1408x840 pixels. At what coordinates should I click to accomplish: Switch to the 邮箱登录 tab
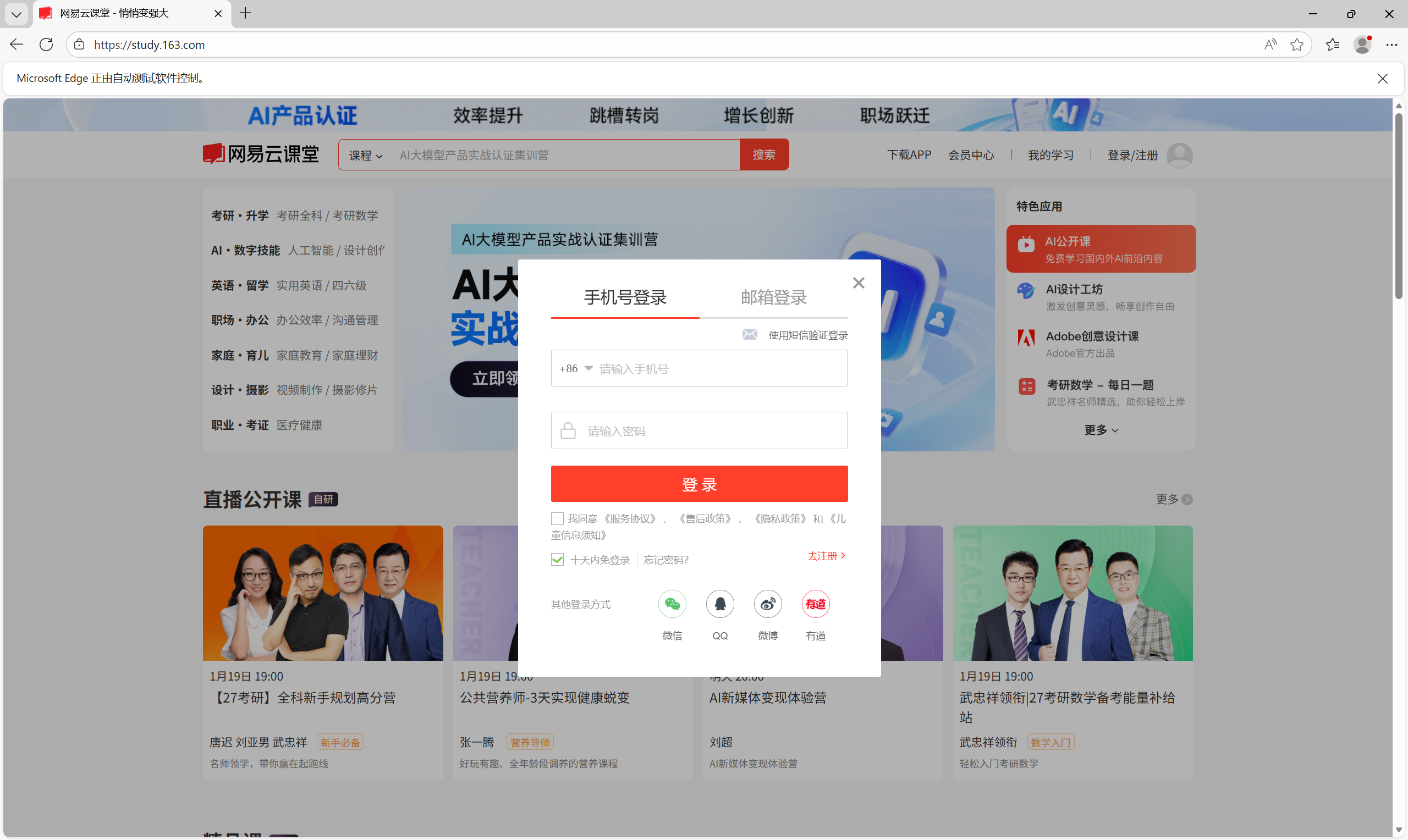coord(773,297)
